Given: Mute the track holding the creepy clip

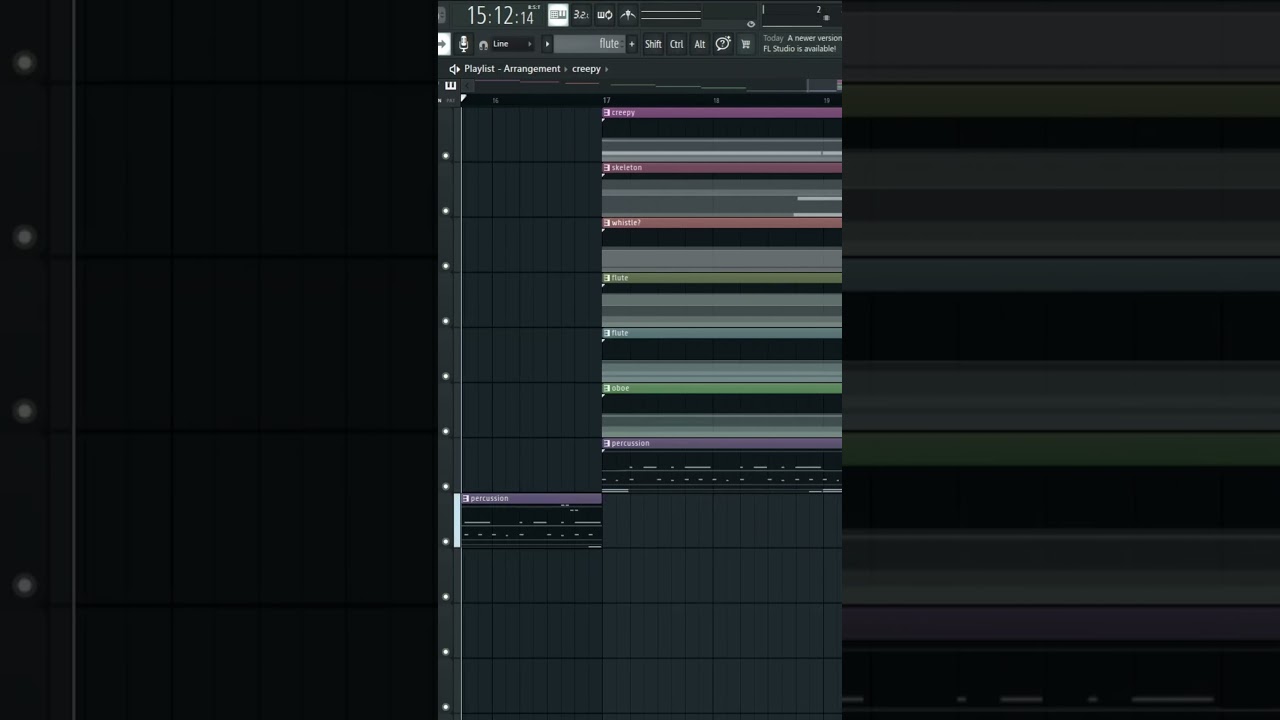Looking at the screenshot, I should [446, 156].
